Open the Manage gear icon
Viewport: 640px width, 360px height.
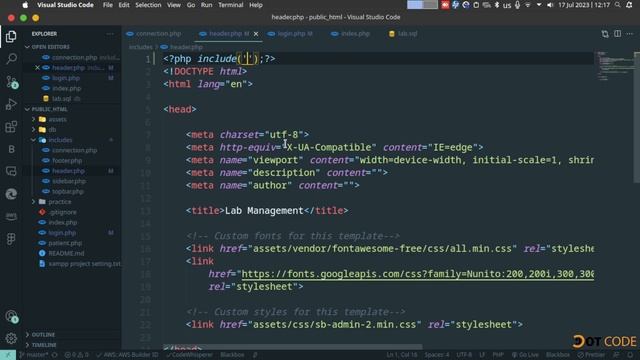click(x=11, y=338)
